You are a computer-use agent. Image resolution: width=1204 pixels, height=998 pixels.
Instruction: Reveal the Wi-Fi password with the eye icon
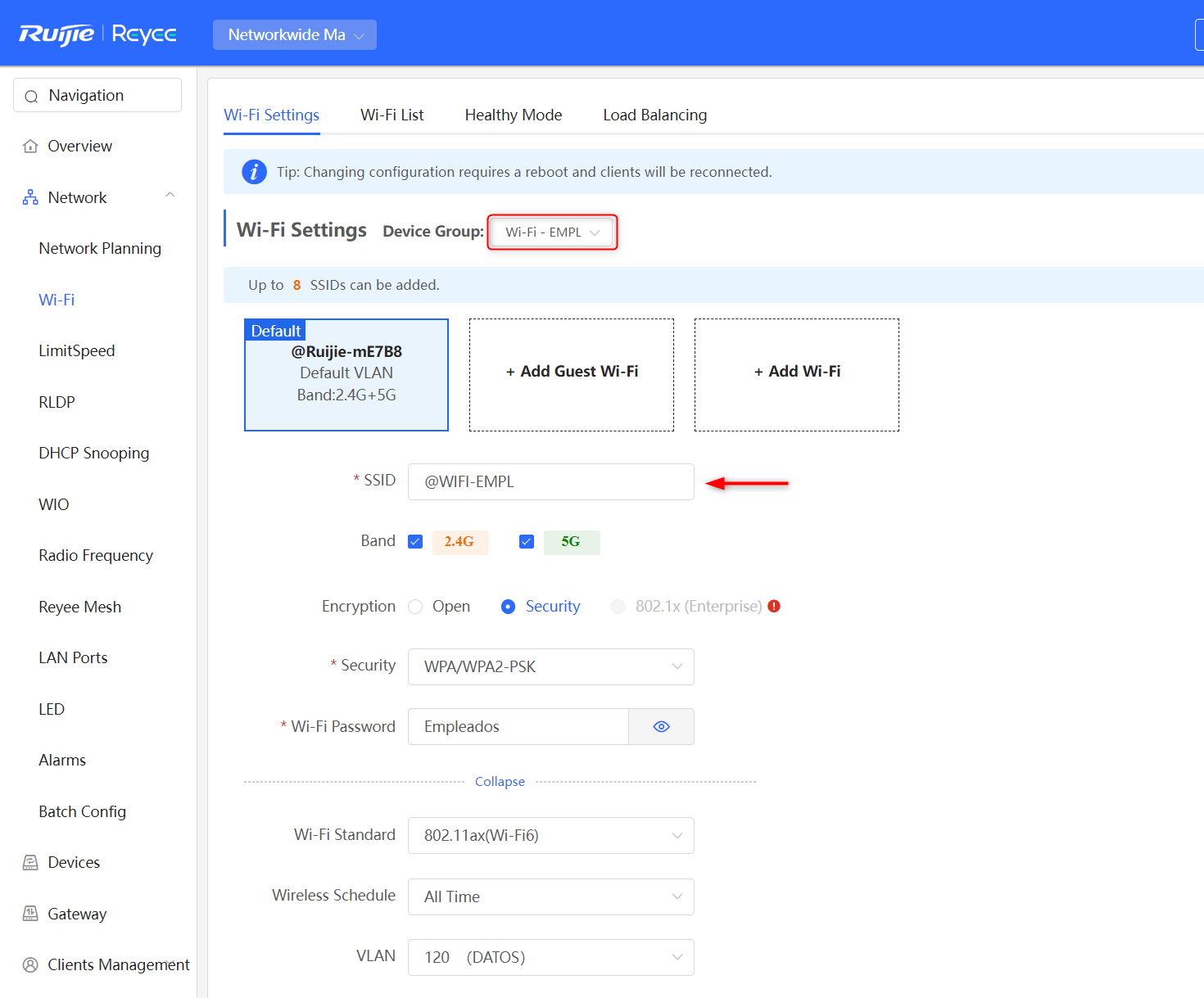(661, 726)
